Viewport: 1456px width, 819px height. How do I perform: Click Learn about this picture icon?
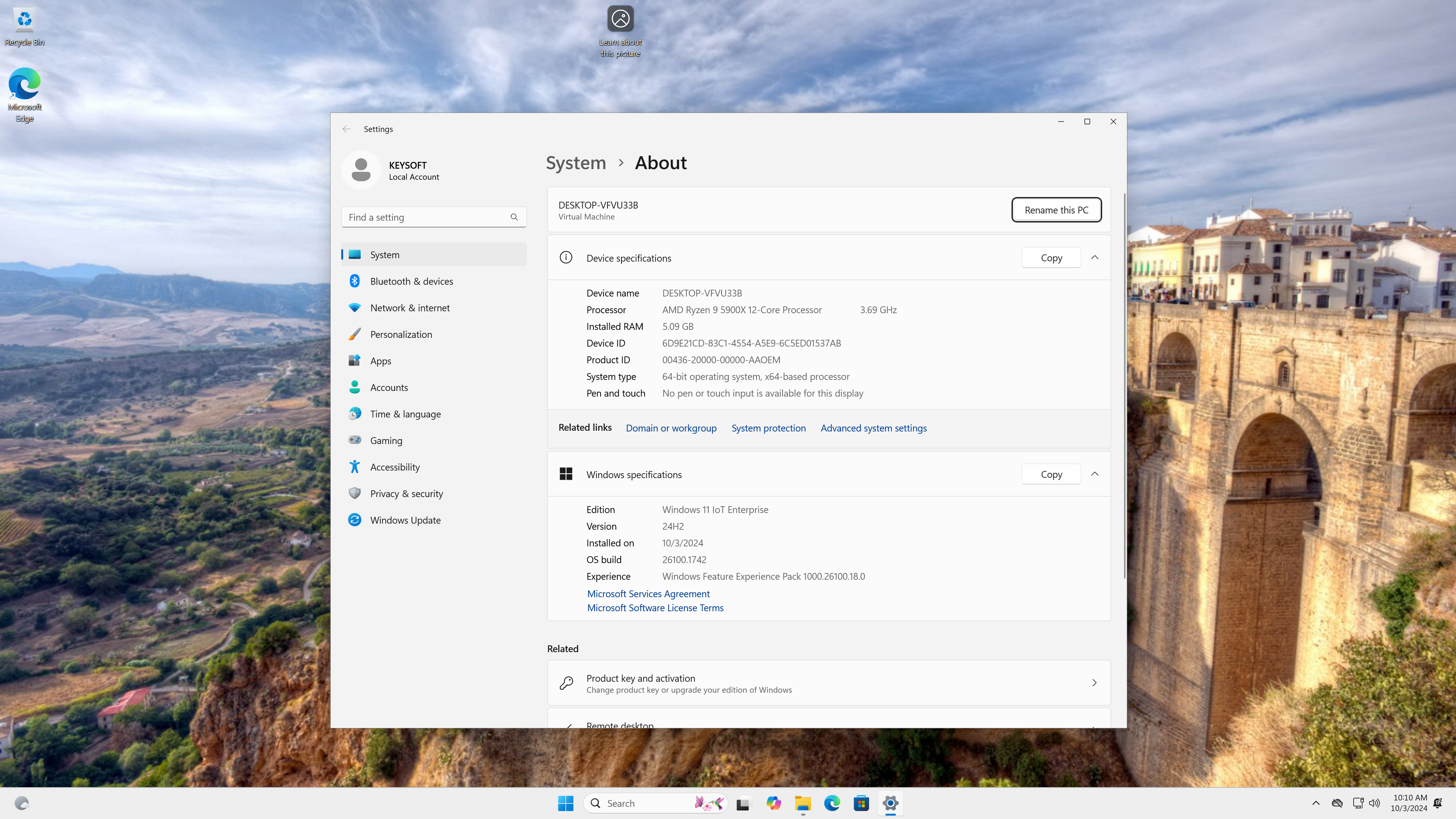[620, 31]
